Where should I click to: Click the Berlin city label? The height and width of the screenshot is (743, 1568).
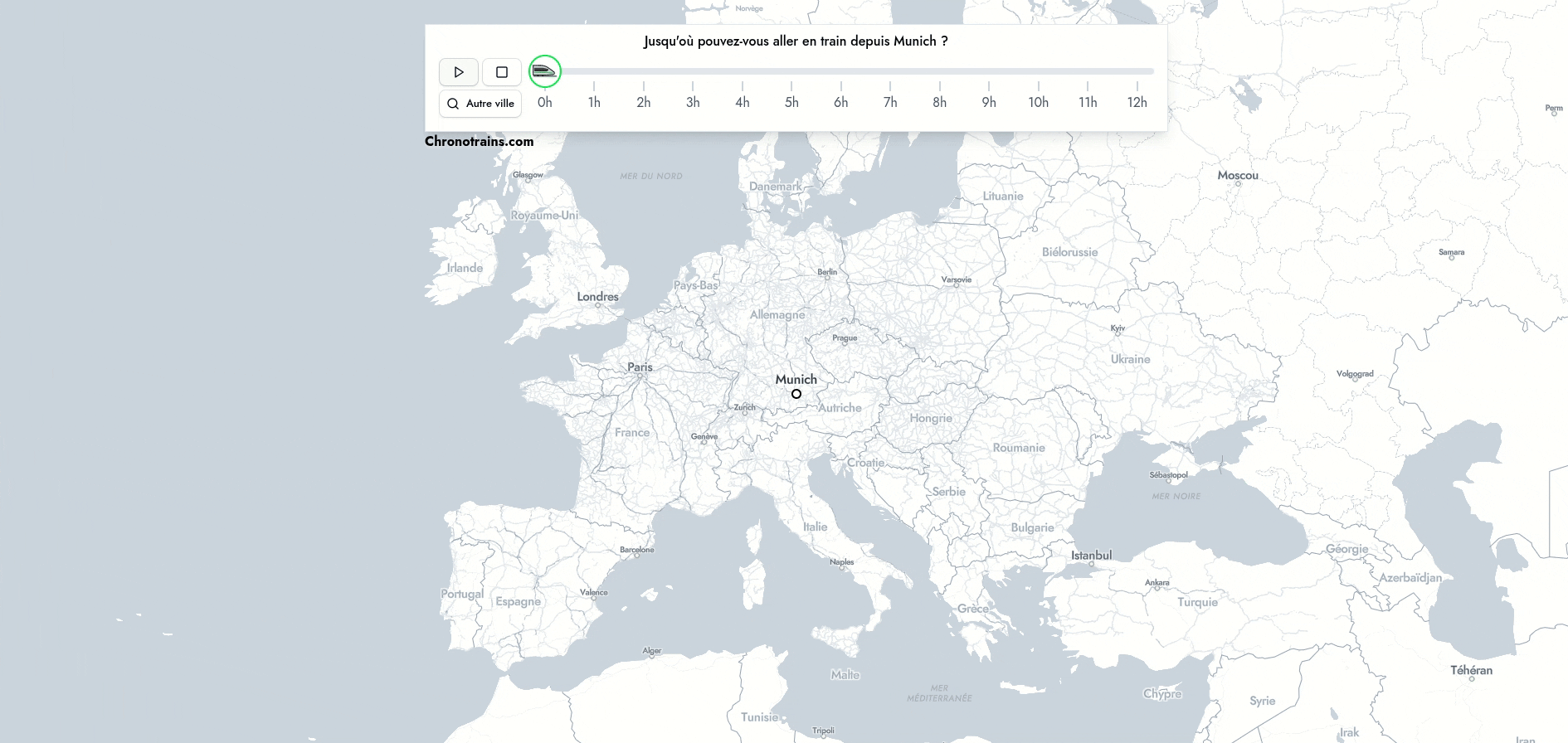tap(827, 272)
